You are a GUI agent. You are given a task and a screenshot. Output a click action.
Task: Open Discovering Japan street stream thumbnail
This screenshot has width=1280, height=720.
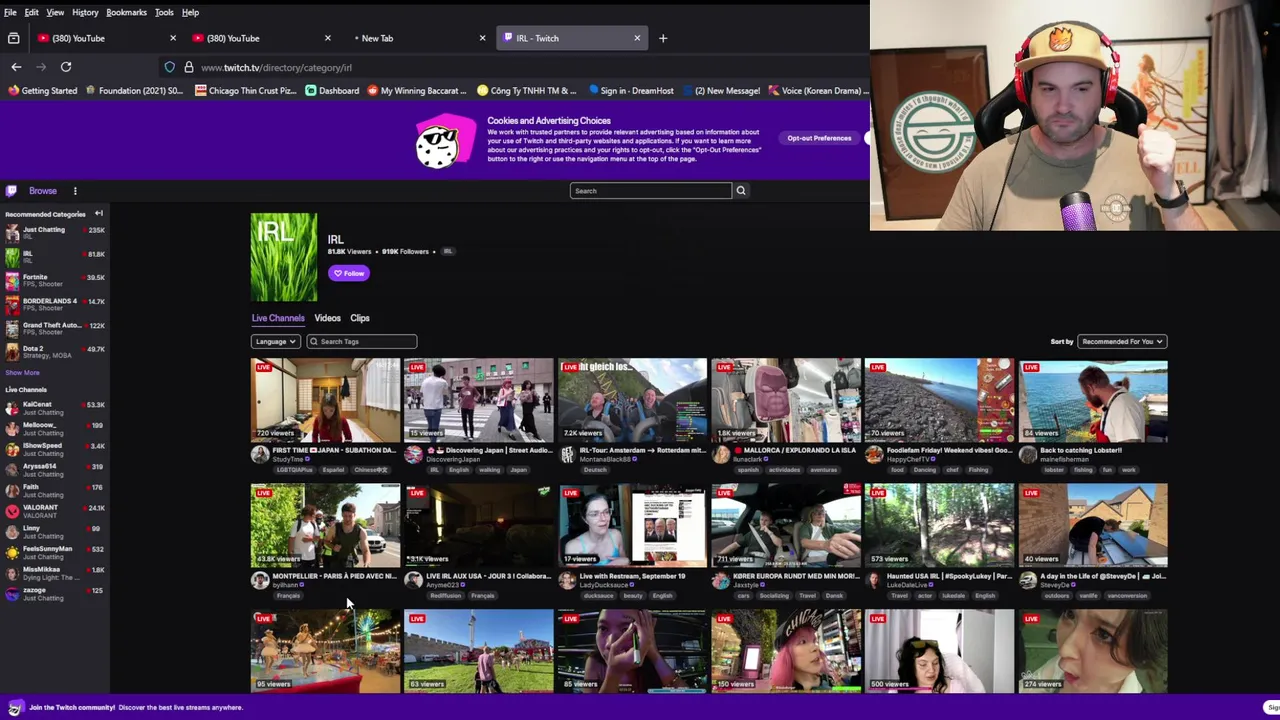(x=479, y=400)
